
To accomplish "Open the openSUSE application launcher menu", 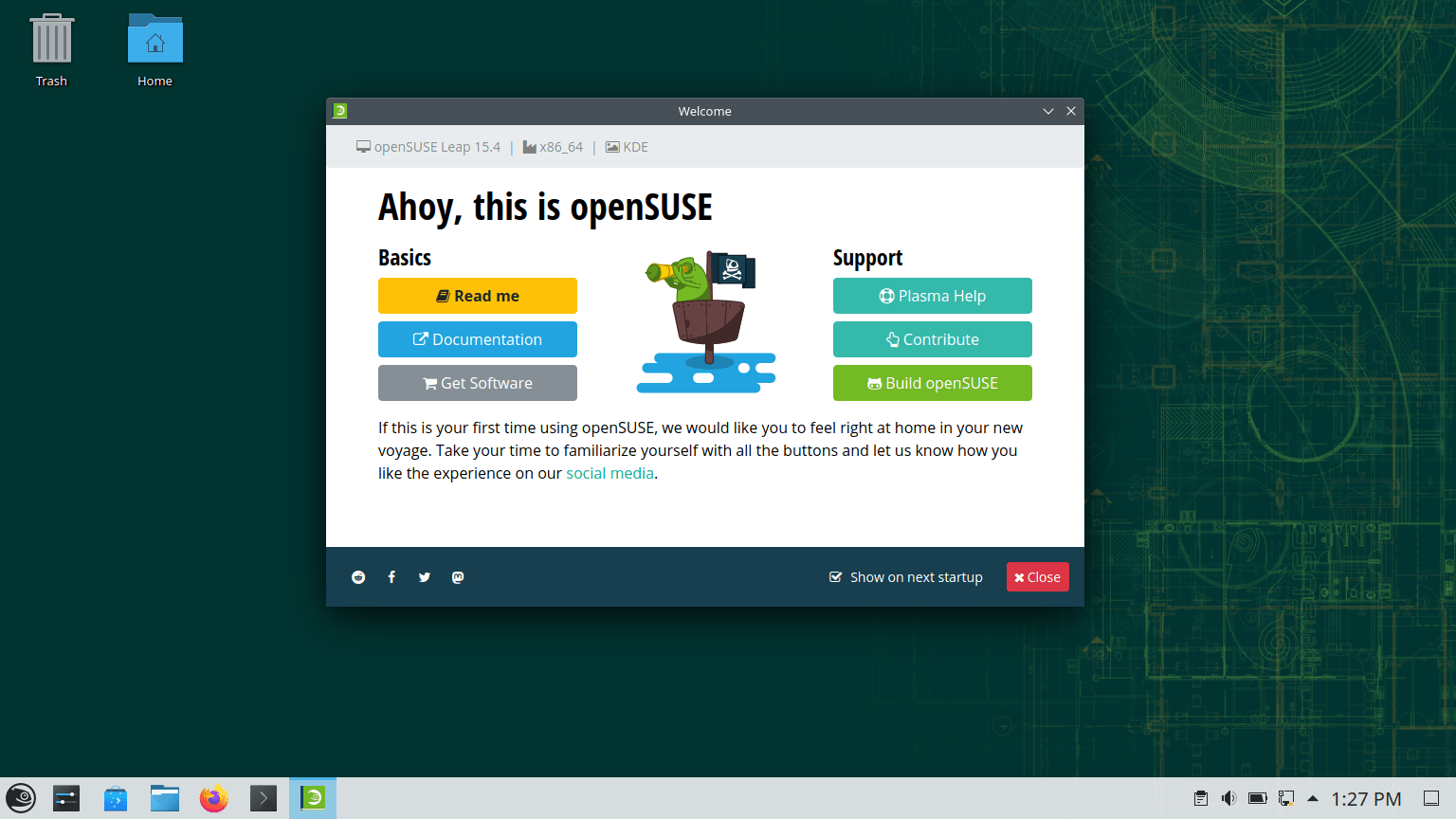I will coord(21,798).
